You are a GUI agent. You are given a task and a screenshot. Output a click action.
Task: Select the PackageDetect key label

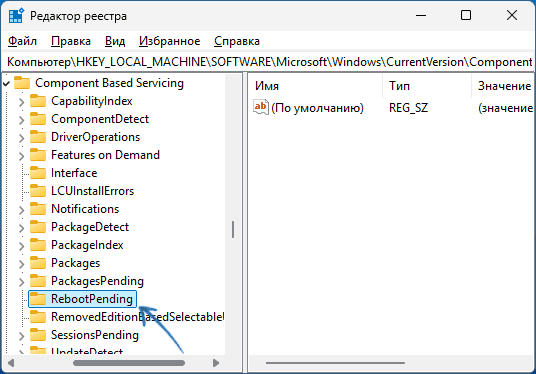click(90, 227)
